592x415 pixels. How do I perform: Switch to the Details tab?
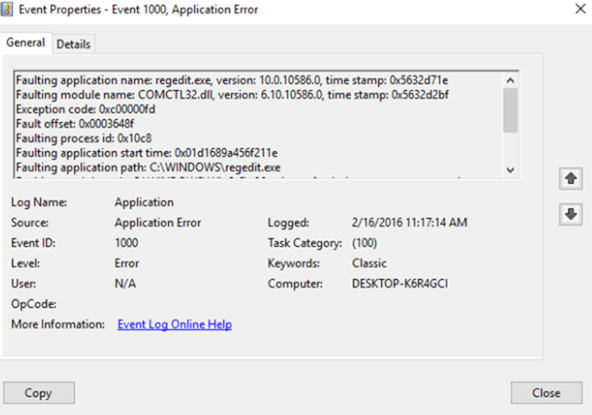tap(73, 44)
